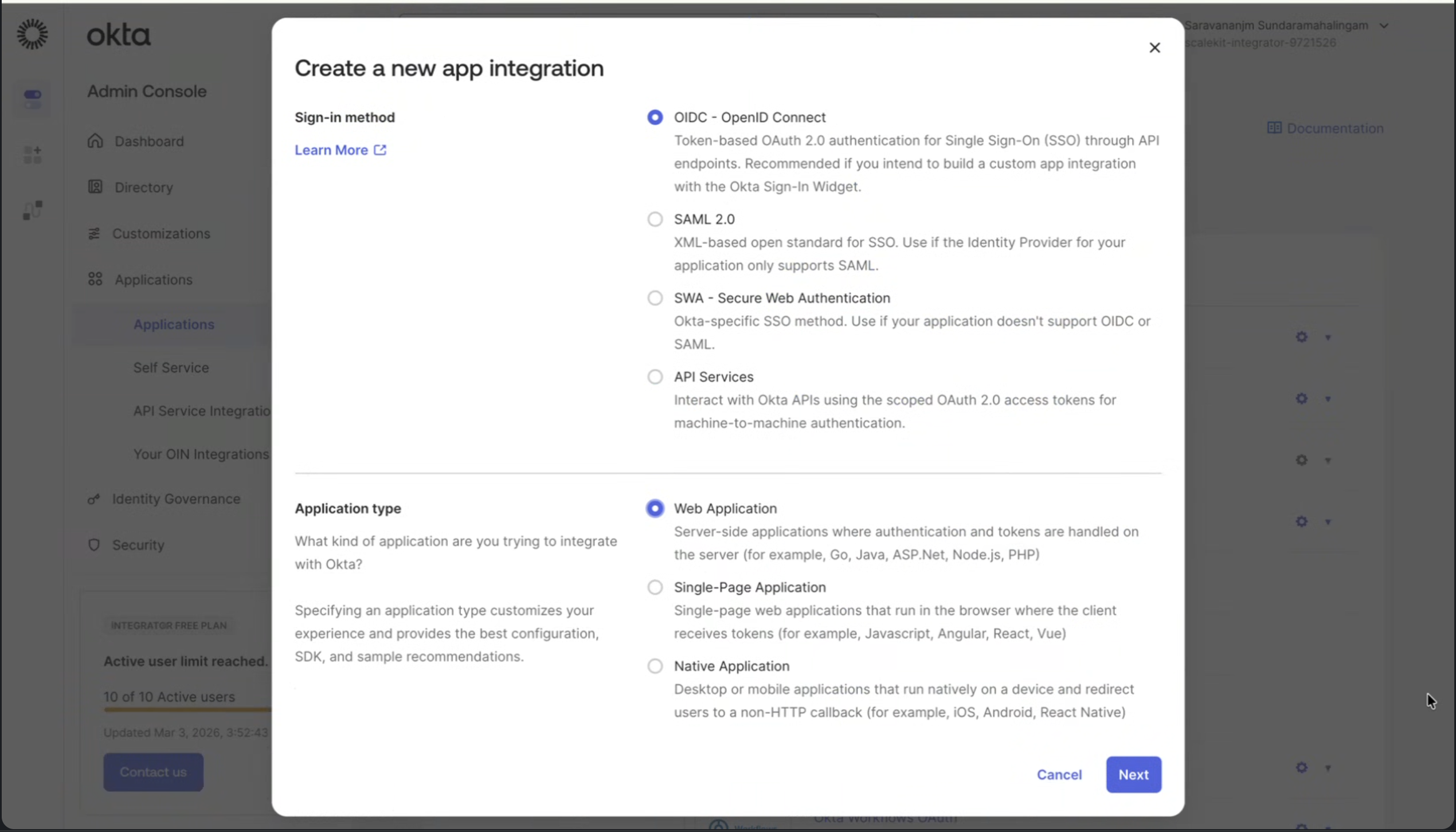
Task: Choose Single-Page Application as application type
Action: (x=655, y=587)
